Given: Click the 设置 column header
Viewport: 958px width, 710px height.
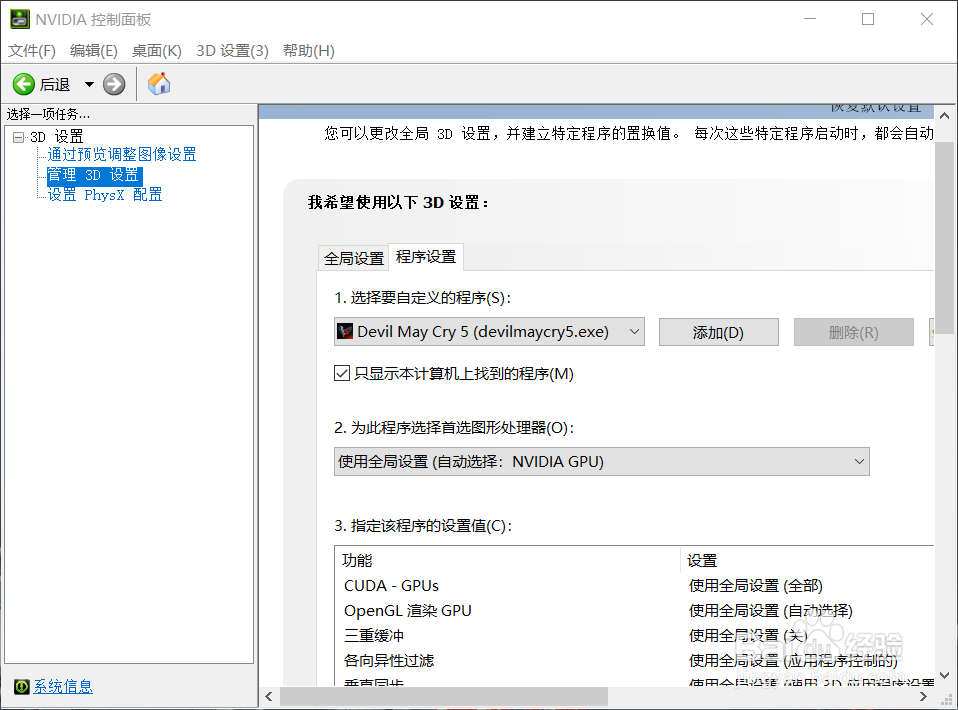Looking at the screenshot, I should (808, 560).
